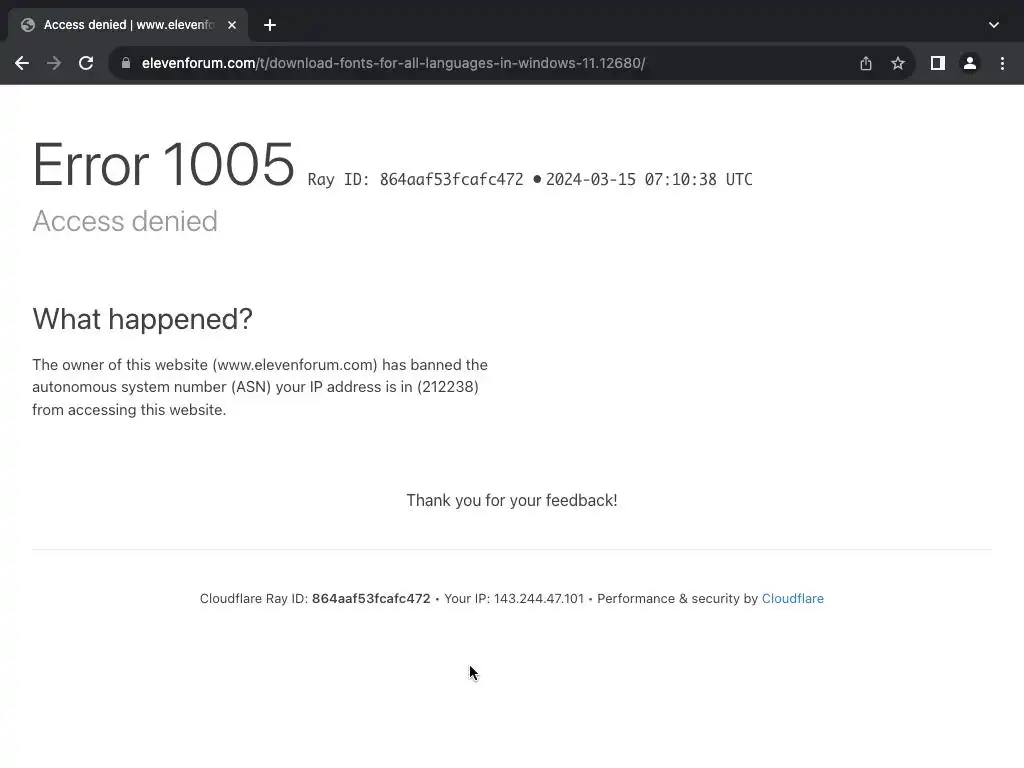Viewport: 1024px width, 768px height.
Task: Close the Access denied tab
Action: 232,25
